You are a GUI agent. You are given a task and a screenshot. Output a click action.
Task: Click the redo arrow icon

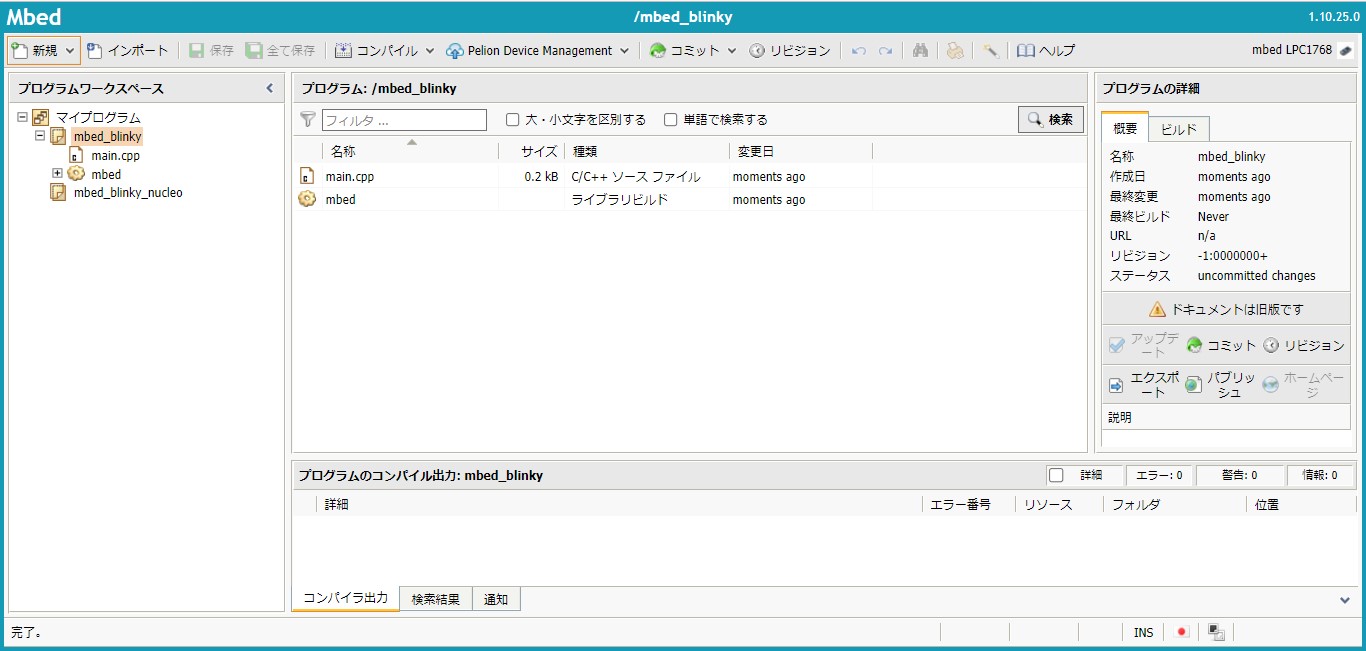(x=885, y=50)
